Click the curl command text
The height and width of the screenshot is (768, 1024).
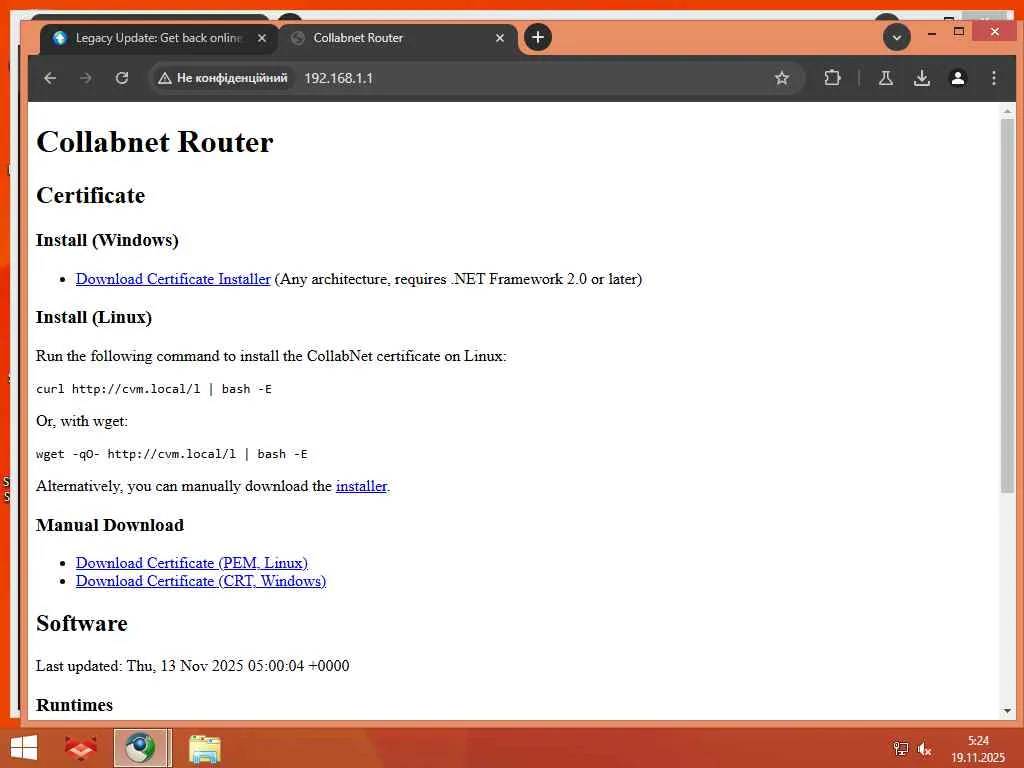pyautogui.click(x=153, y=389)
